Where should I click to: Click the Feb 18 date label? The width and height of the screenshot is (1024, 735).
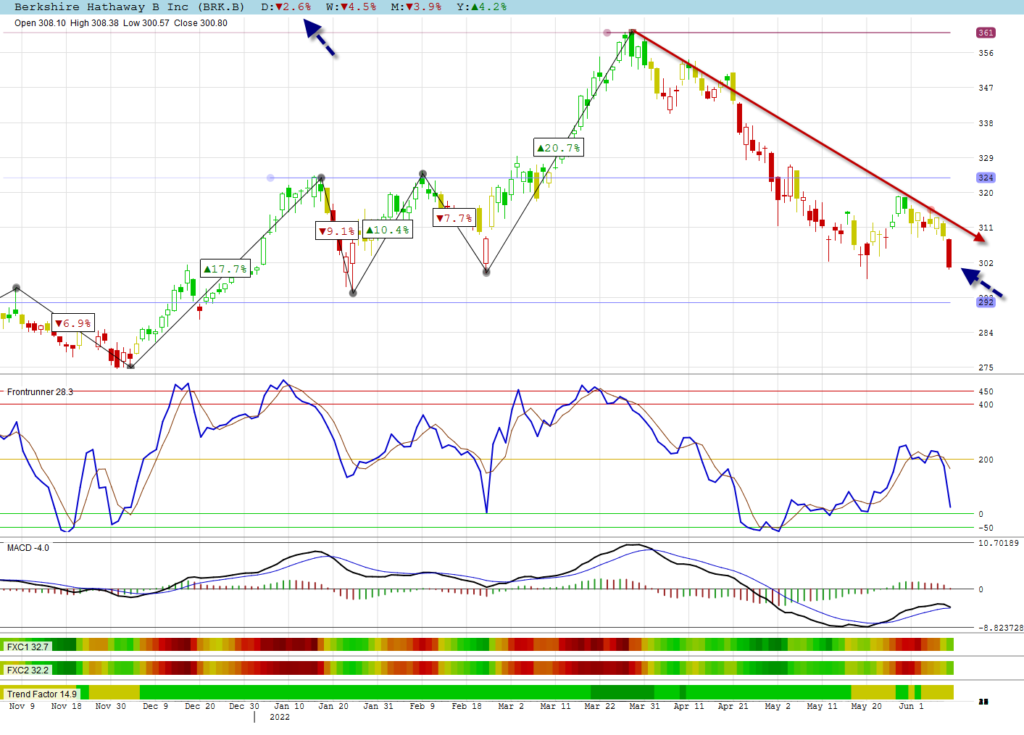pos(467,706)
